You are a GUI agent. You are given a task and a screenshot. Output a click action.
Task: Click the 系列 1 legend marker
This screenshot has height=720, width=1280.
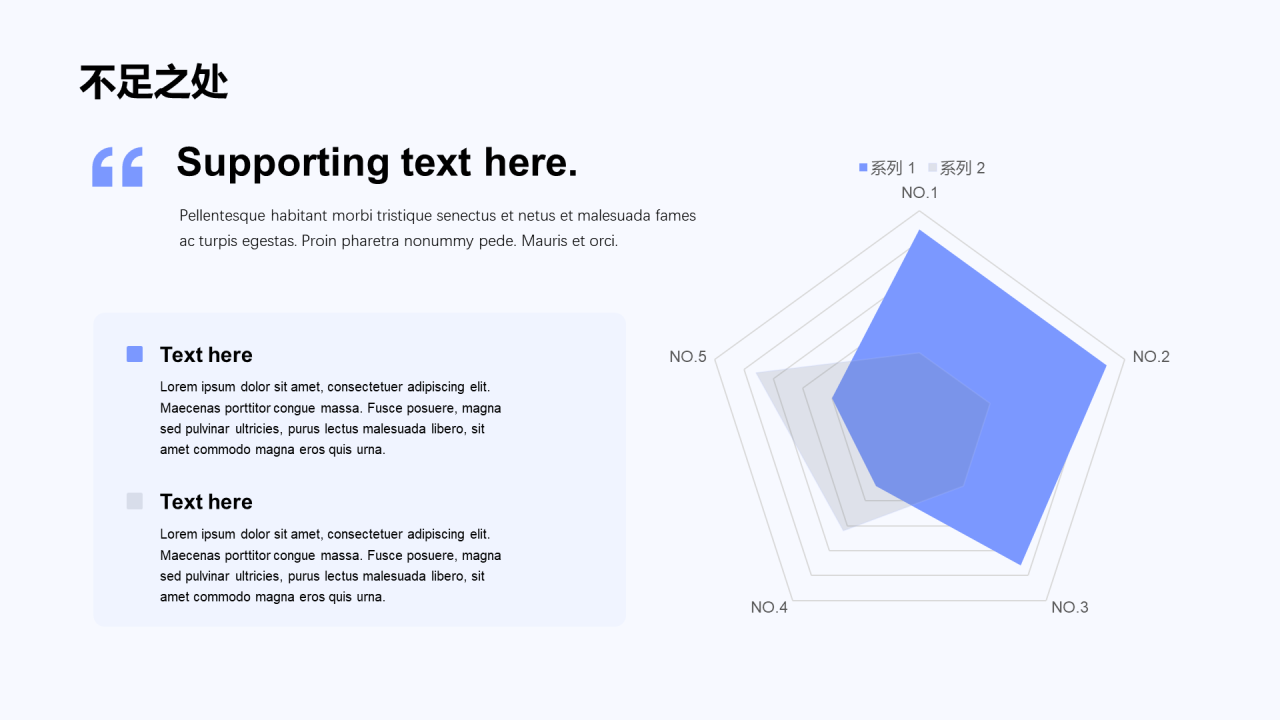point(863,168)
